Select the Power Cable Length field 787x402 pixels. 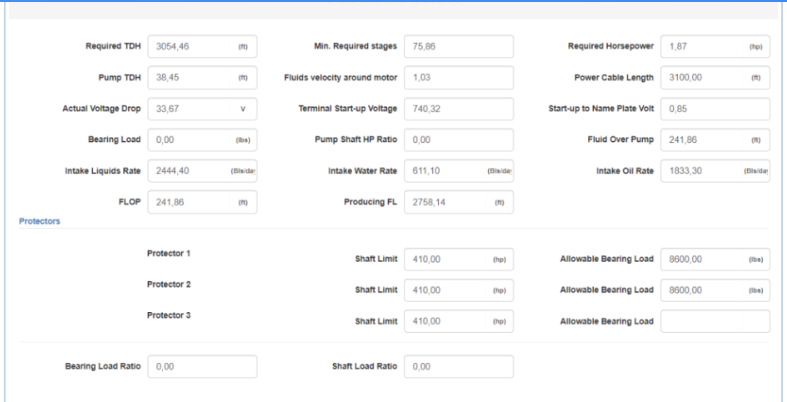715,78
